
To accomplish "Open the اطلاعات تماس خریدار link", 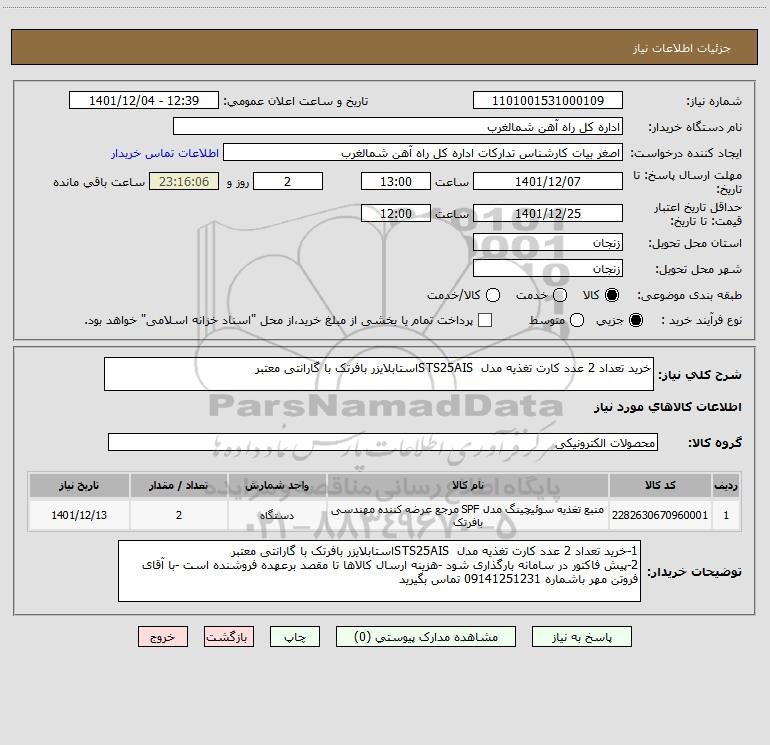I will (165, 153).
